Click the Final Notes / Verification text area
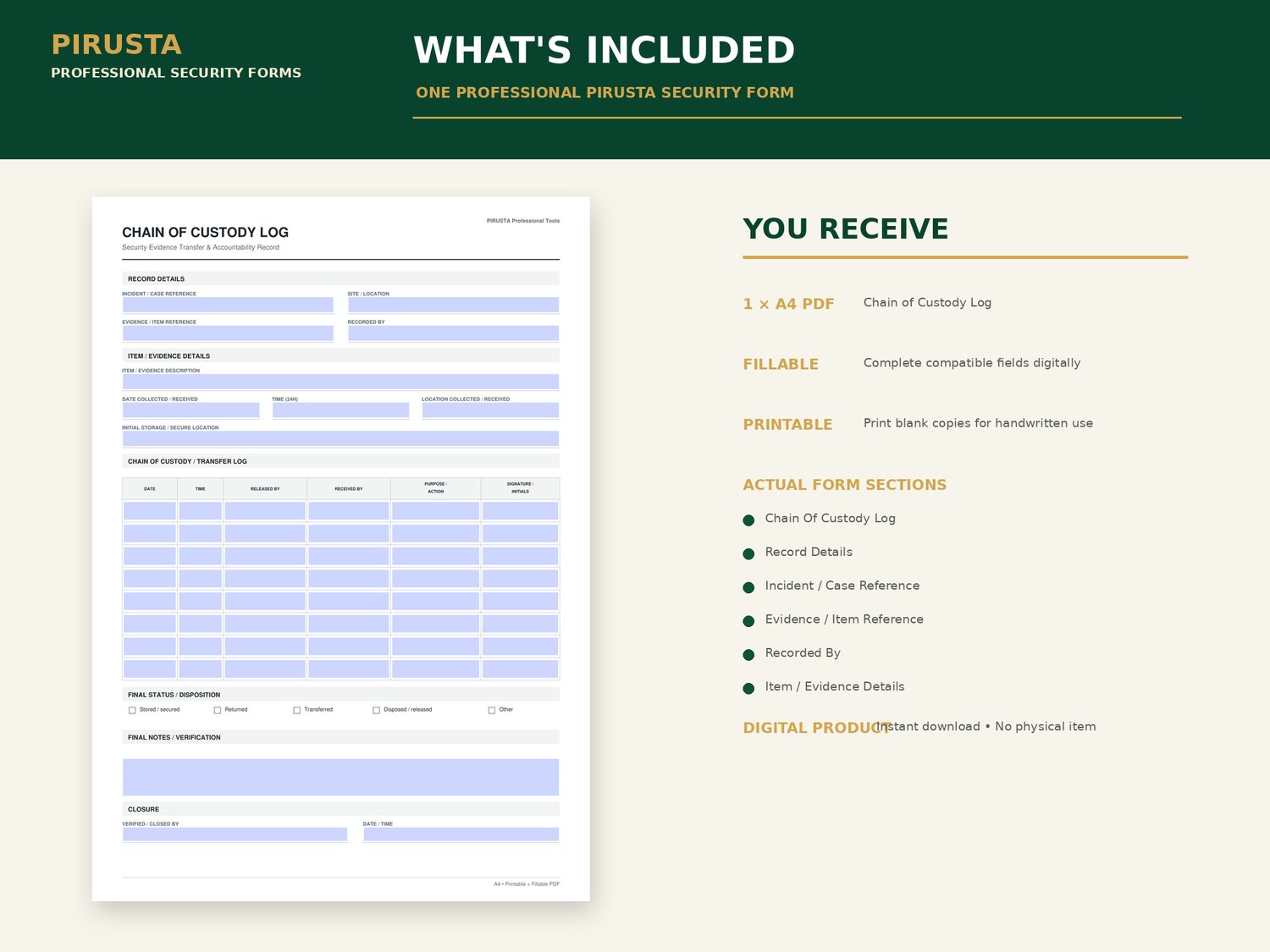 [340, 777]
